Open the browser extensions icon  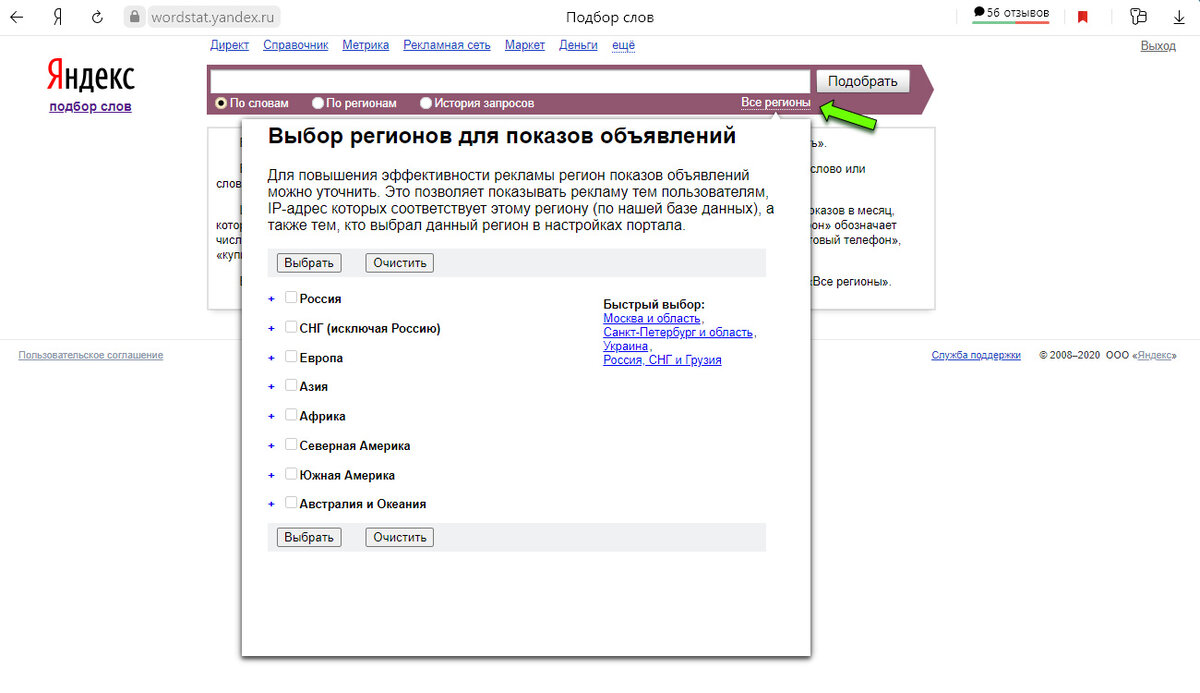pos(1138,17)
